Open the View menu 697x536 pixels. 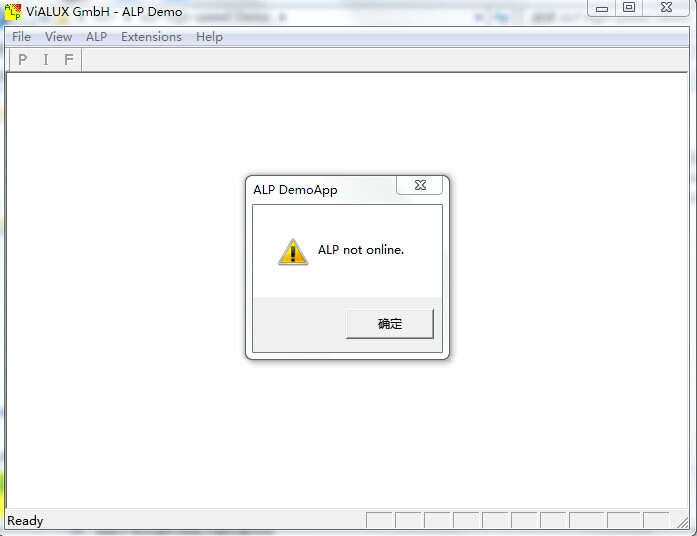[58, 37]
